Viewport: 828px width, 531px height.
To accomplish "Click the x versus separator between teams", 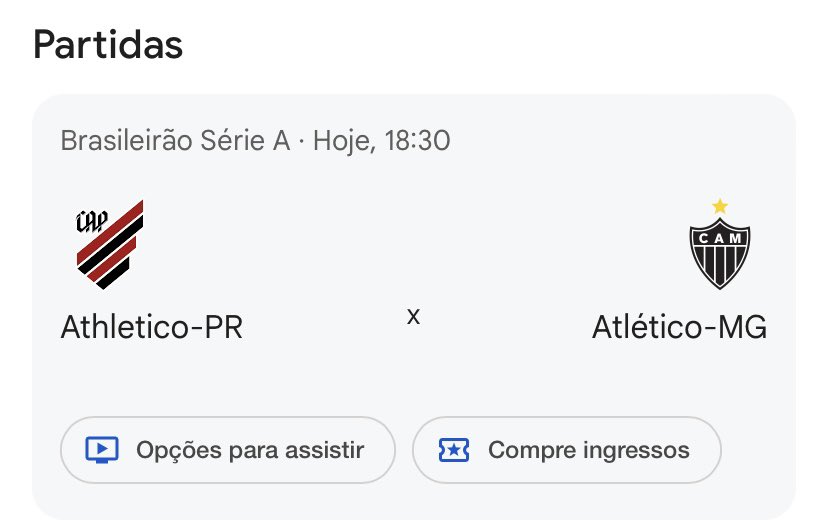I will tap(413, 317).
